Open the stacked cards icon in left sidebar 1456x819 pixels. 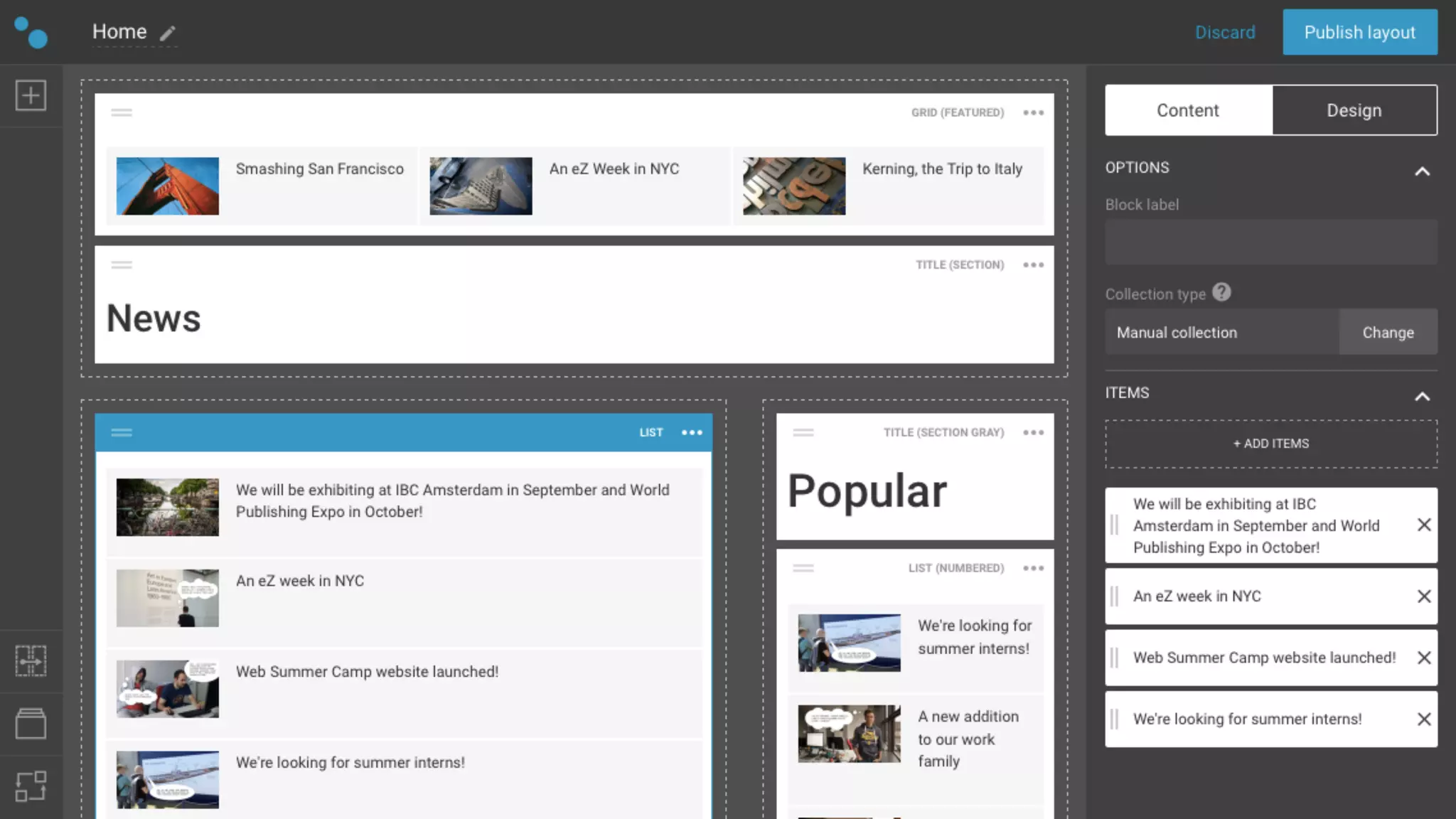[31, 724]
